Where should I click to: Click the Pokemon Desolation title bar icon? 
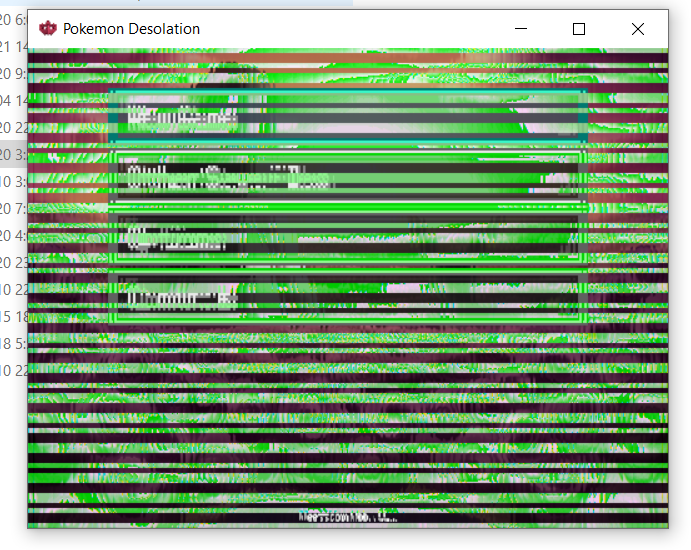pos(47,29)
